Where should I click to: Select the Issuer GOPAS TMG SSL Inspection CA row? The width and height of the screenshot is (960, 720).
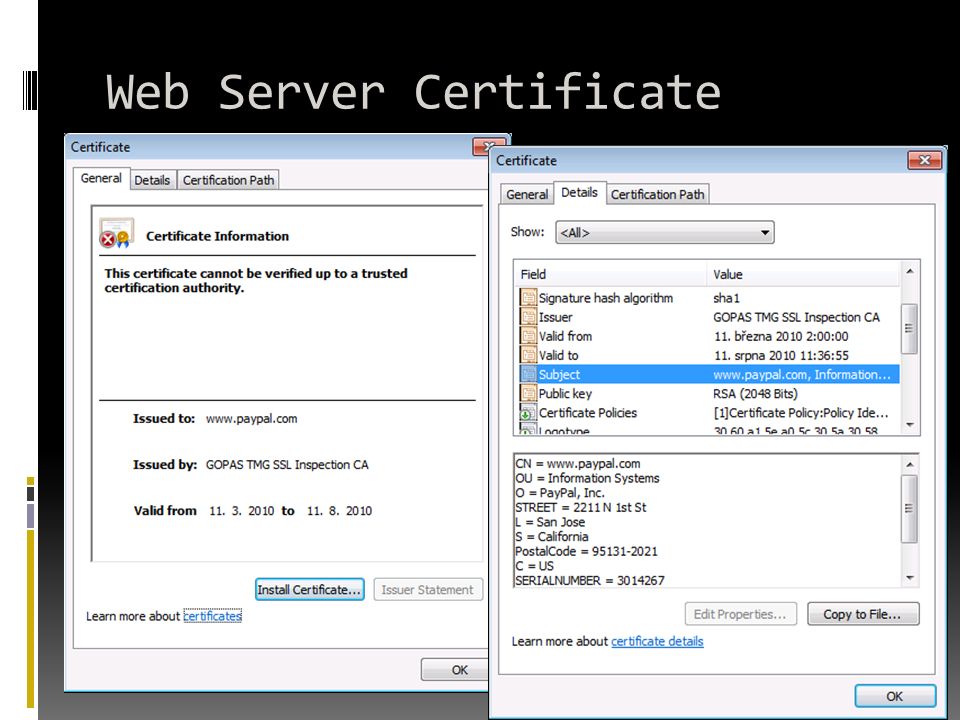pyautogui.click(x=709, y=317)
